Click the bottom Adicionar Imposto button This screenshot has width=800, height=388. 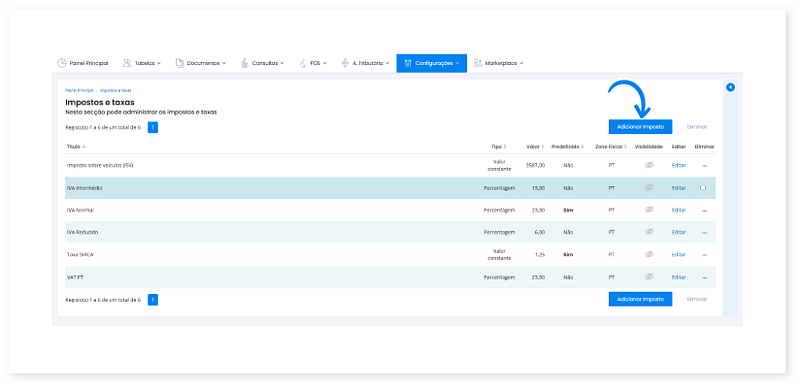pyautogui.click(x=640, y=299)
